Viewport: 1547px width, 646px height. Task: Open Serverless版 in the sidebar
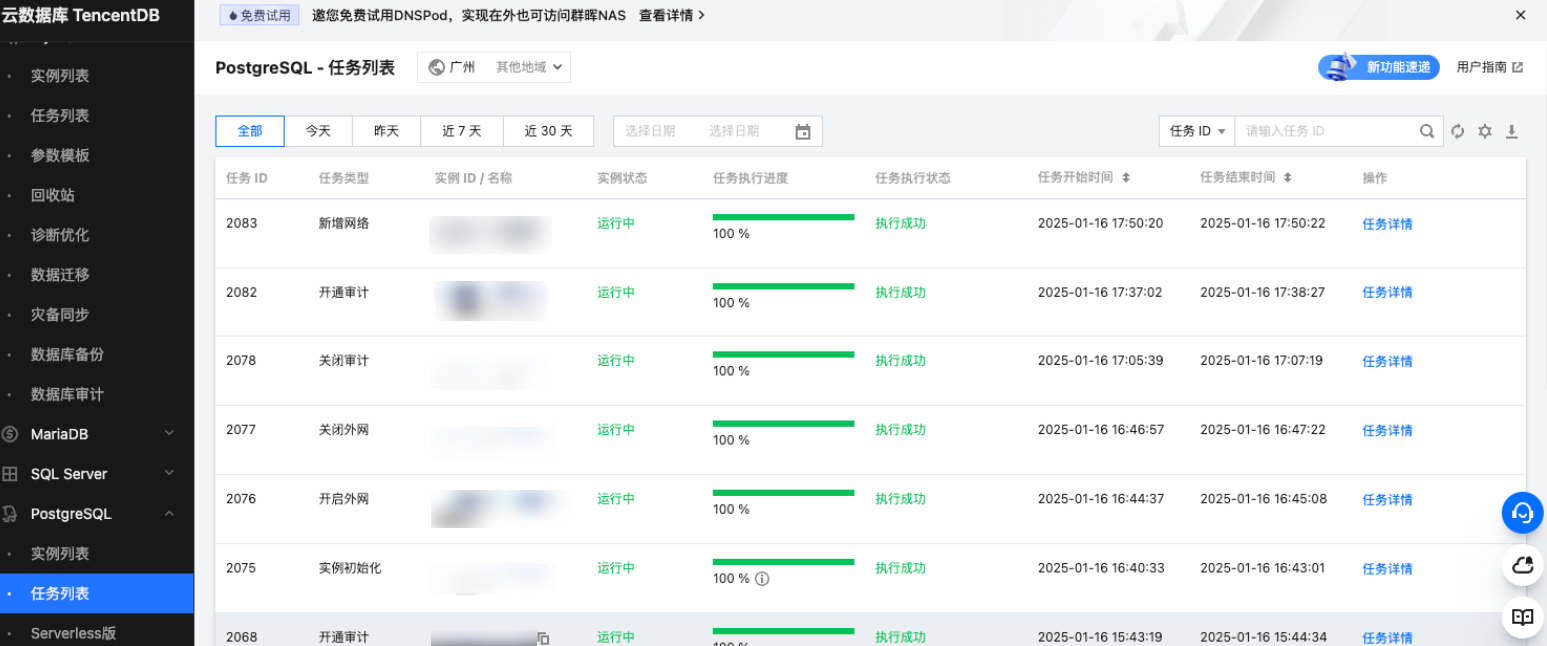pos(74,633)
